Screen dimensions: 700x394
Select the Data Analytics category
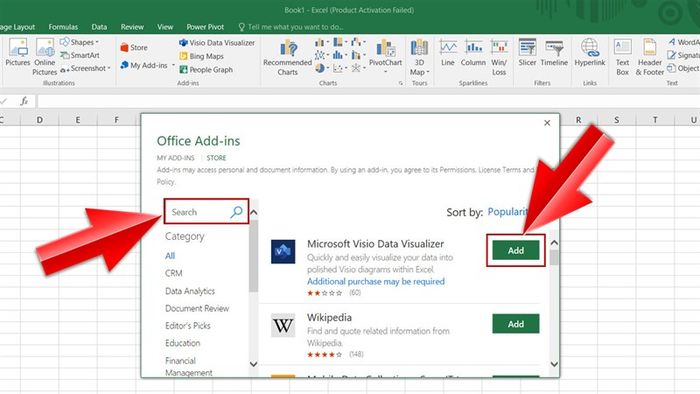tap(190, 291)
